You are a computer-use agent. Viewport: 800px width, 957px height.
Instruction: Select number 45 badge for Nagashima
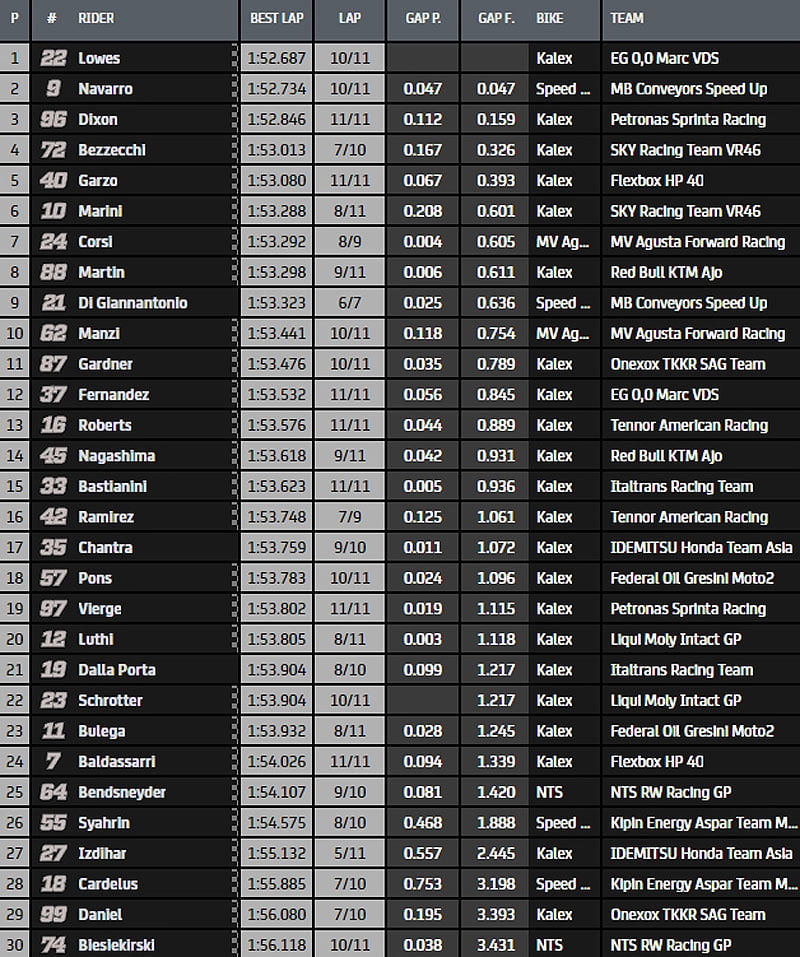pyautogui.click(x=53, y=456)
